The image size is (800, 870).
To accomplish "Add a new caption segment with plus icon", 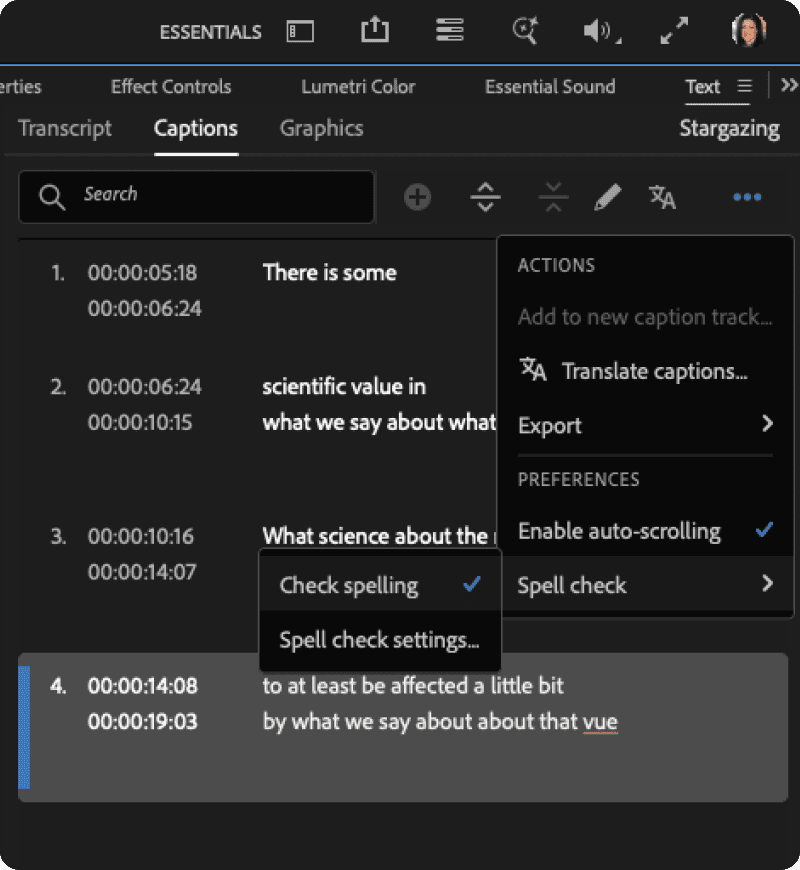I will point(417,197).
